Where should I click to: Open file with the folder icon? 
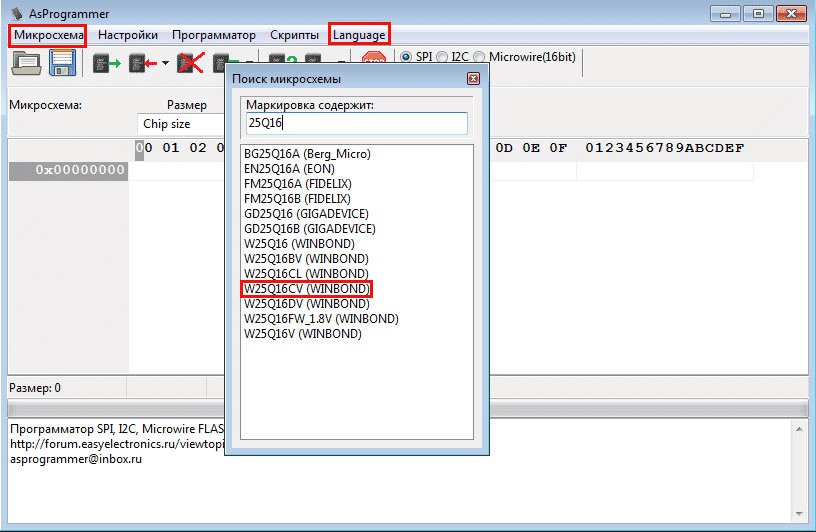(x=26, y=63)
